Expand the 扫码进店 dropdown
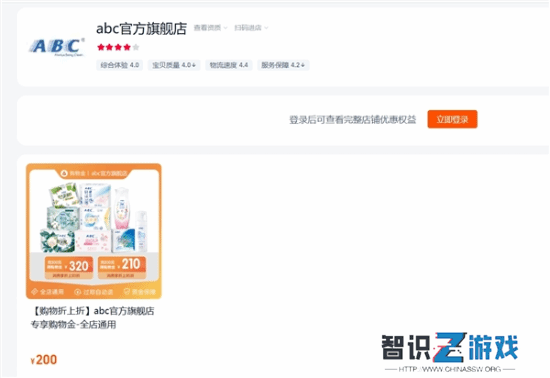Image resolution: width=550 pixels, height=378 pixels. click(x=251, y=28)
